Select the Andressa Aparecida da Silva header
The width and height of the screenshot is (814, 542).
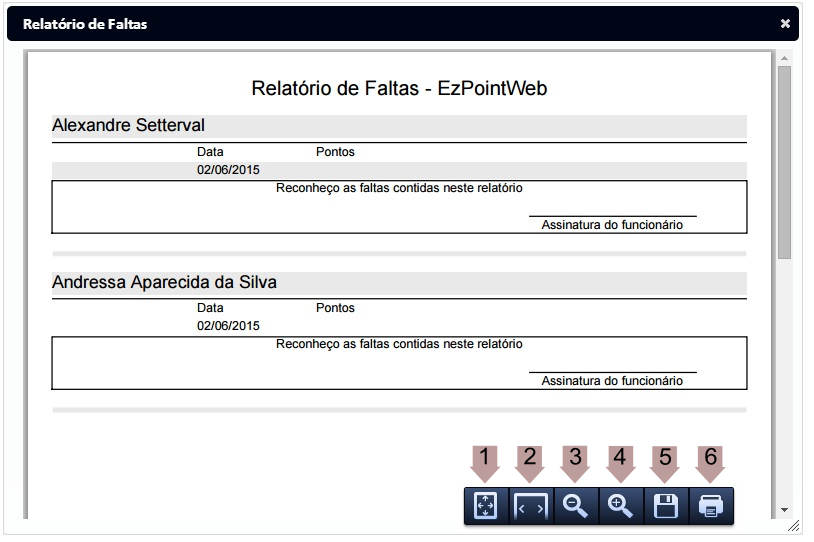tap(164, 283)
